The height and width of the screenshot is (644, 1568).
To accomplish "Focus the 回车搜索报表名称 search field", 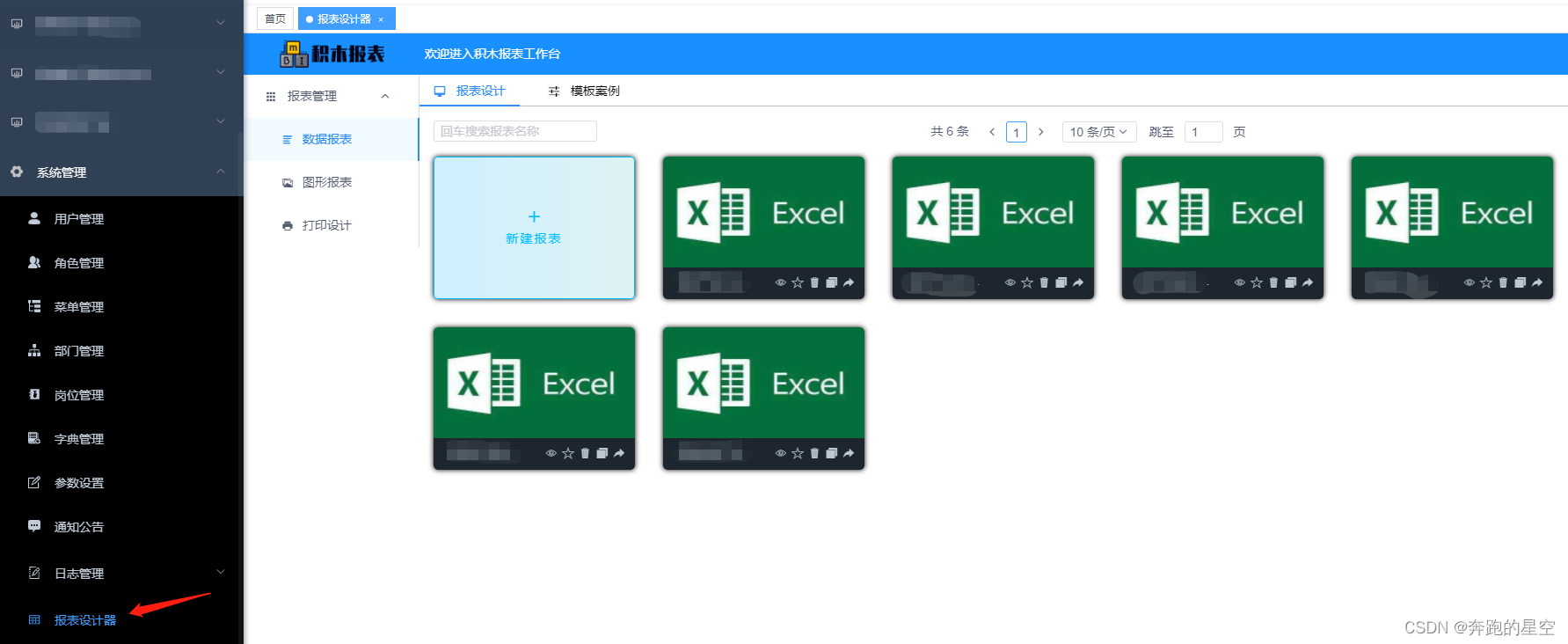I will pos(515,131).
